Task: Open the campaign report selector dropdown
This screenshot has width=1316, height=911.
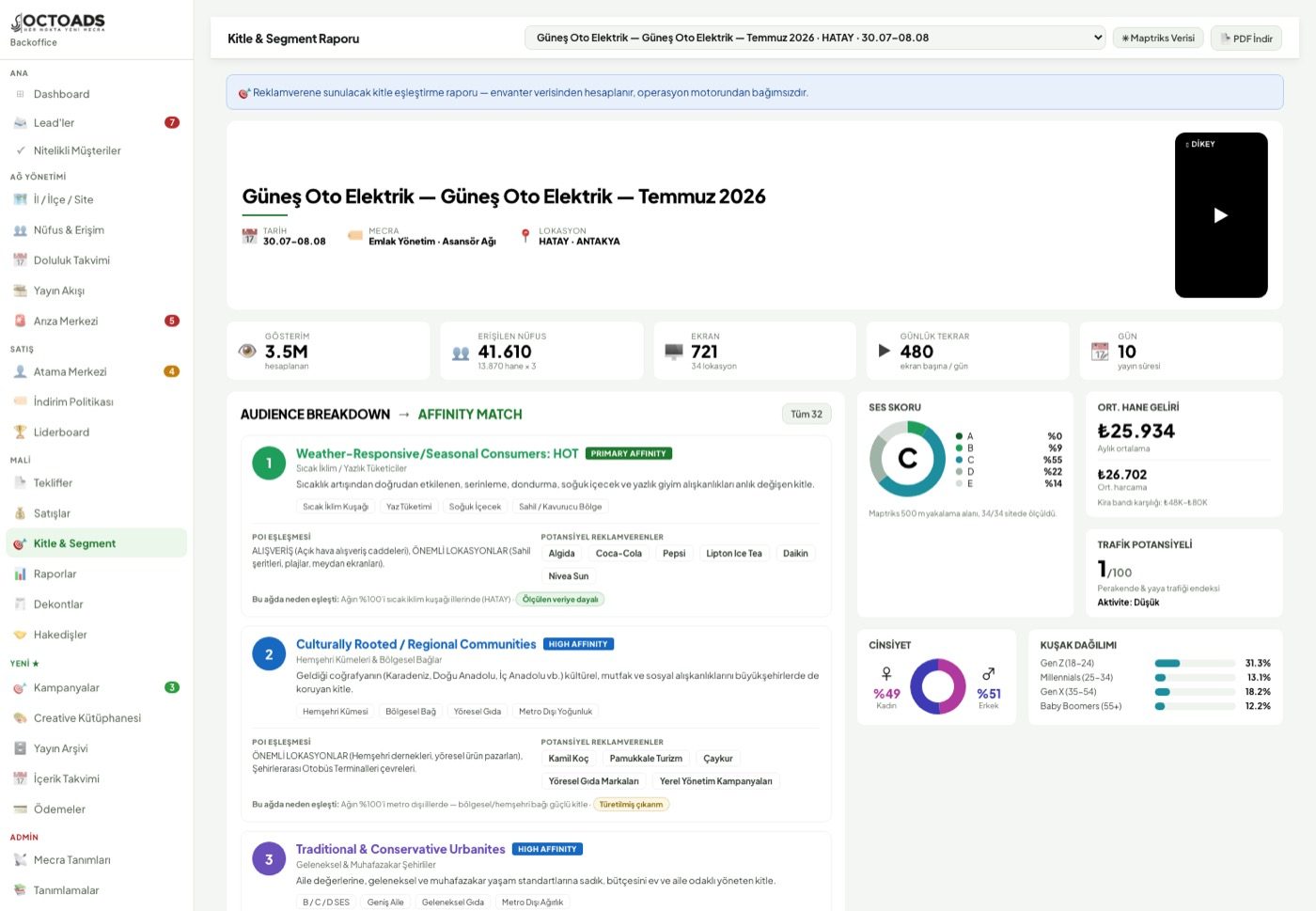Action: (815, 38)
